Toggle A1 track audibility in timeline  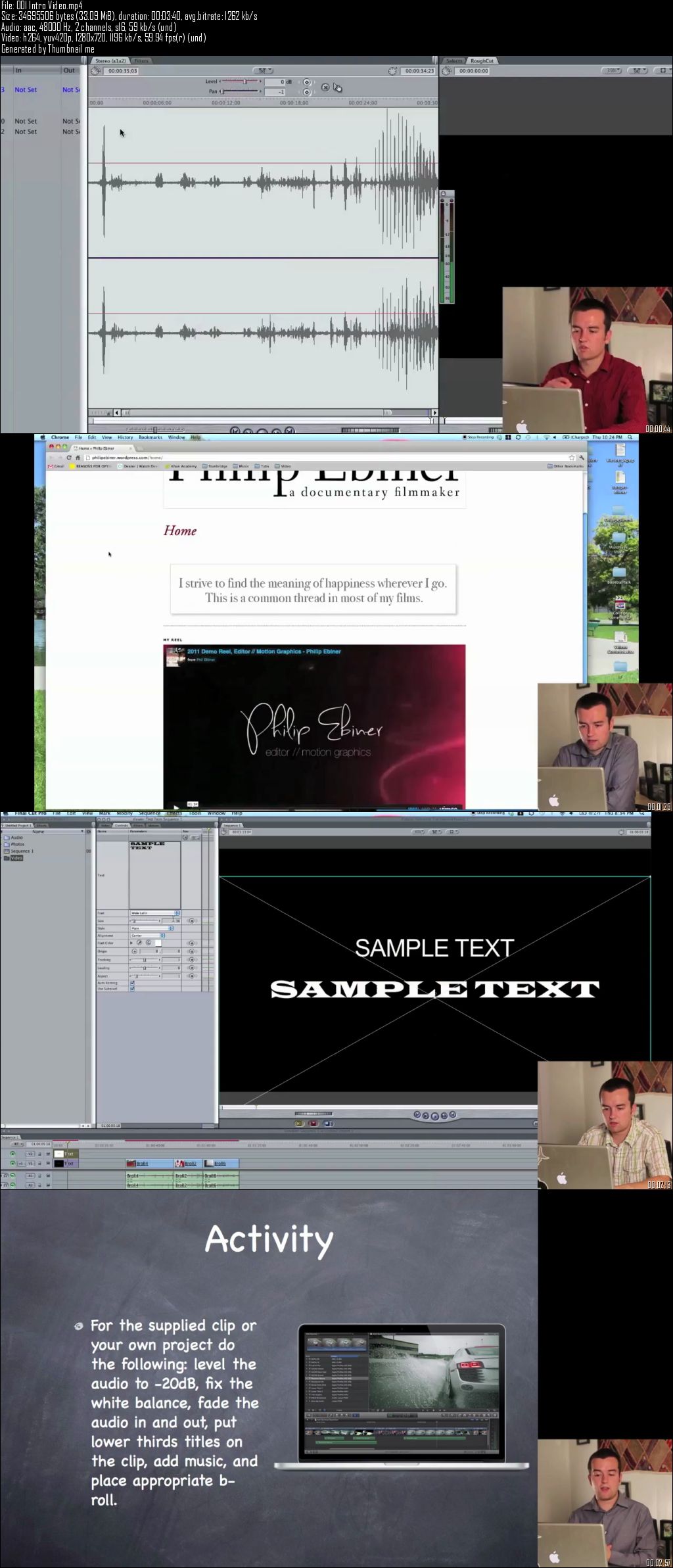tap(12, 1174)
